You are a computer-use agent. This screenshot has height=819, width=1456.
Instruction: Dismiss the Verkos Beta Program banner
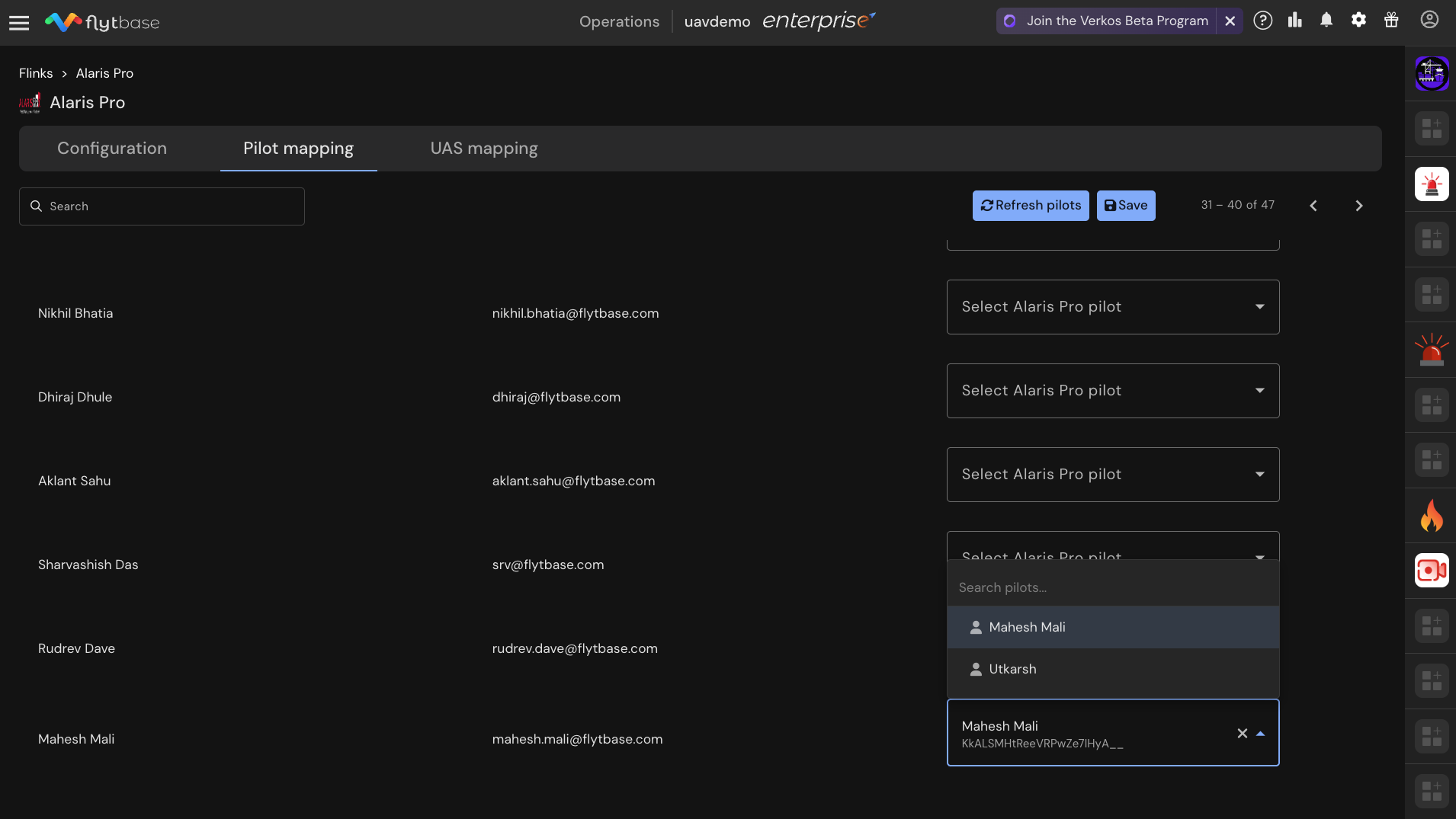point(1230,21)
